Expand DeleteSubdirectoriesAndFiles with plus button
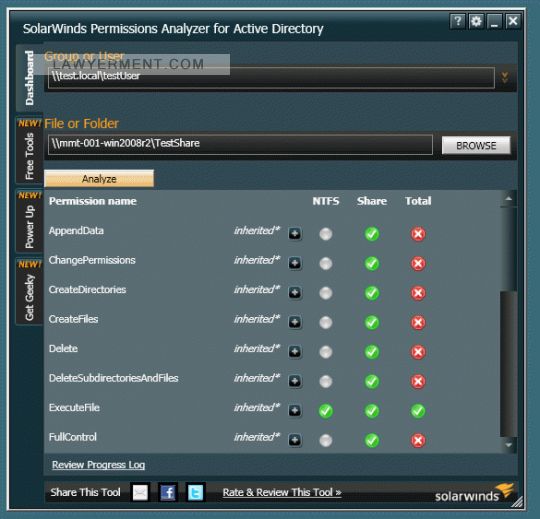Image resolution: width=540 pixels, height=519 pixels. 295,381
